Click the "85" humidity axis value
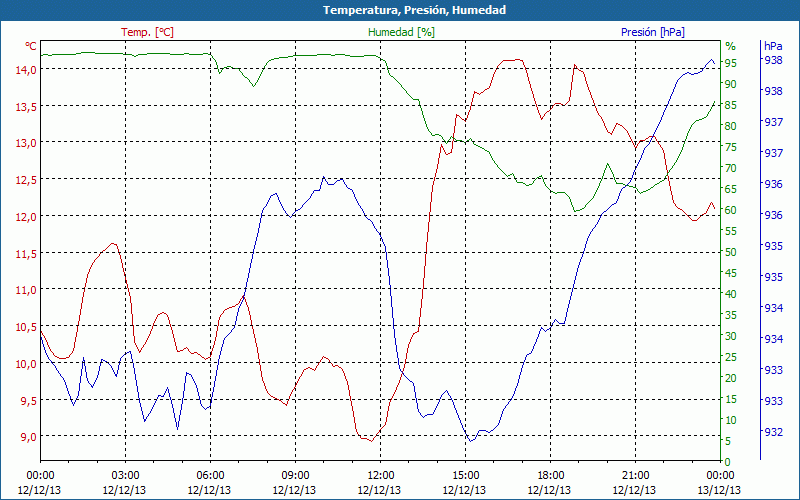 pyautogui.click(x=731, y=105)
